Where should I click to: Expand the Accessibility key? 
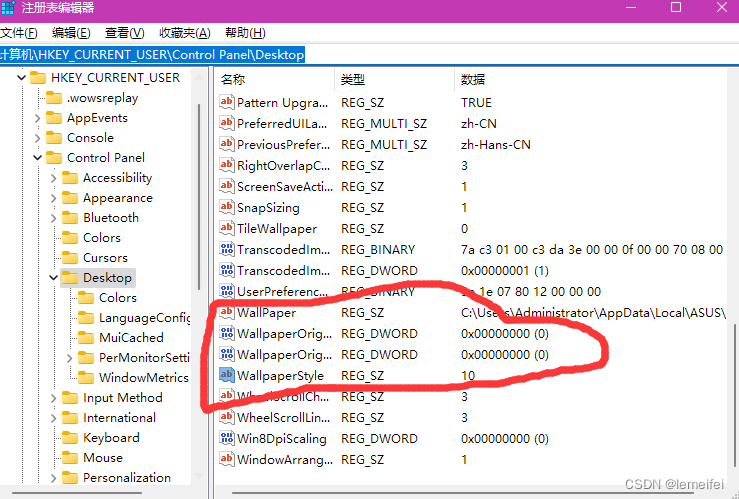click(53, 178)
